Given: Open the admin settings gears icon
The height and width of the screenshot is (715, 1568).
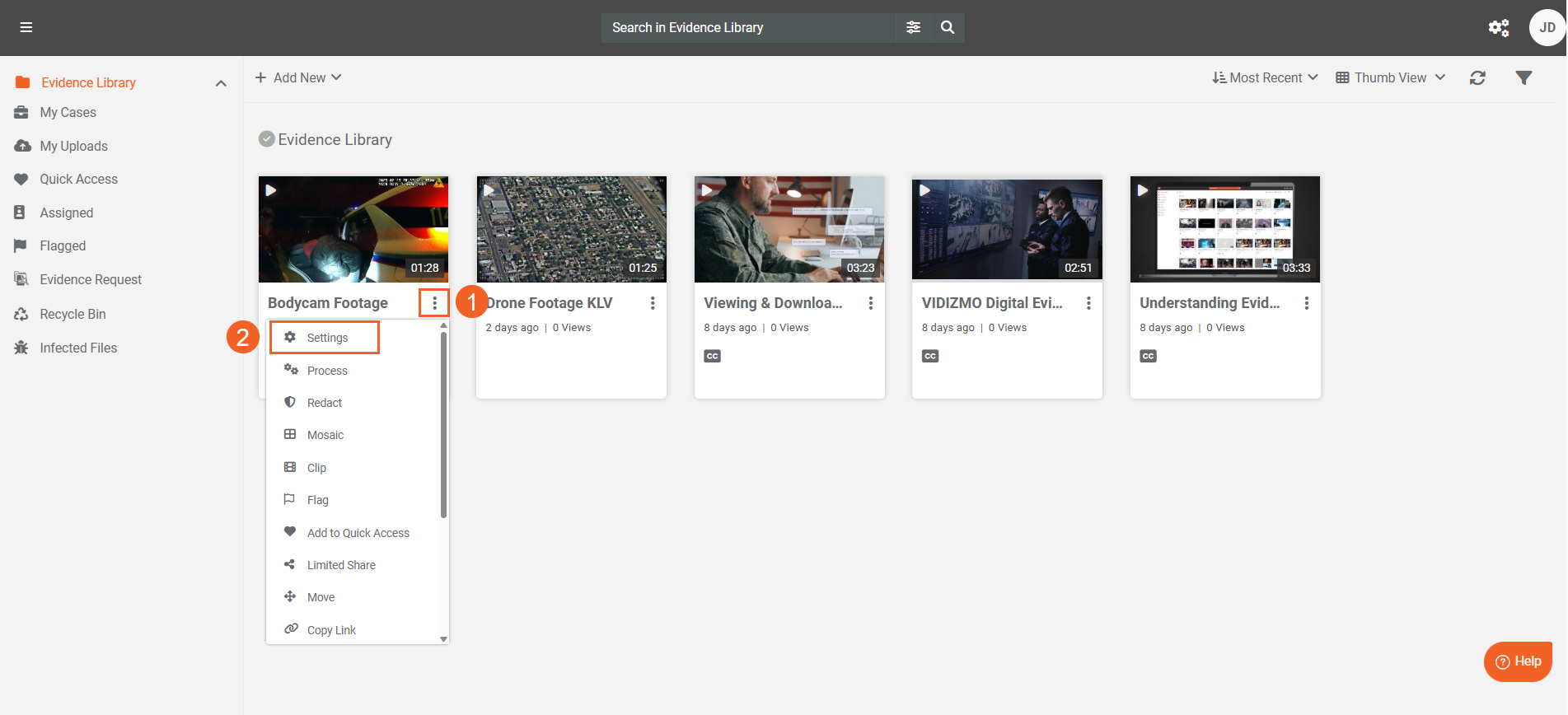Looking at the screenshot, I should 1498,28.
